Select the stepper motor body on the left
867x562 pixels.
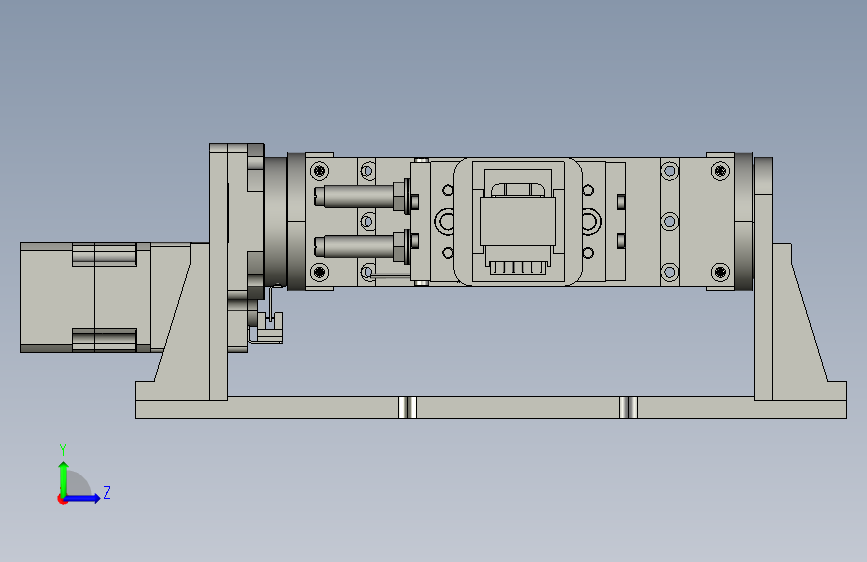pyautogui.click(x=85, y=297)
